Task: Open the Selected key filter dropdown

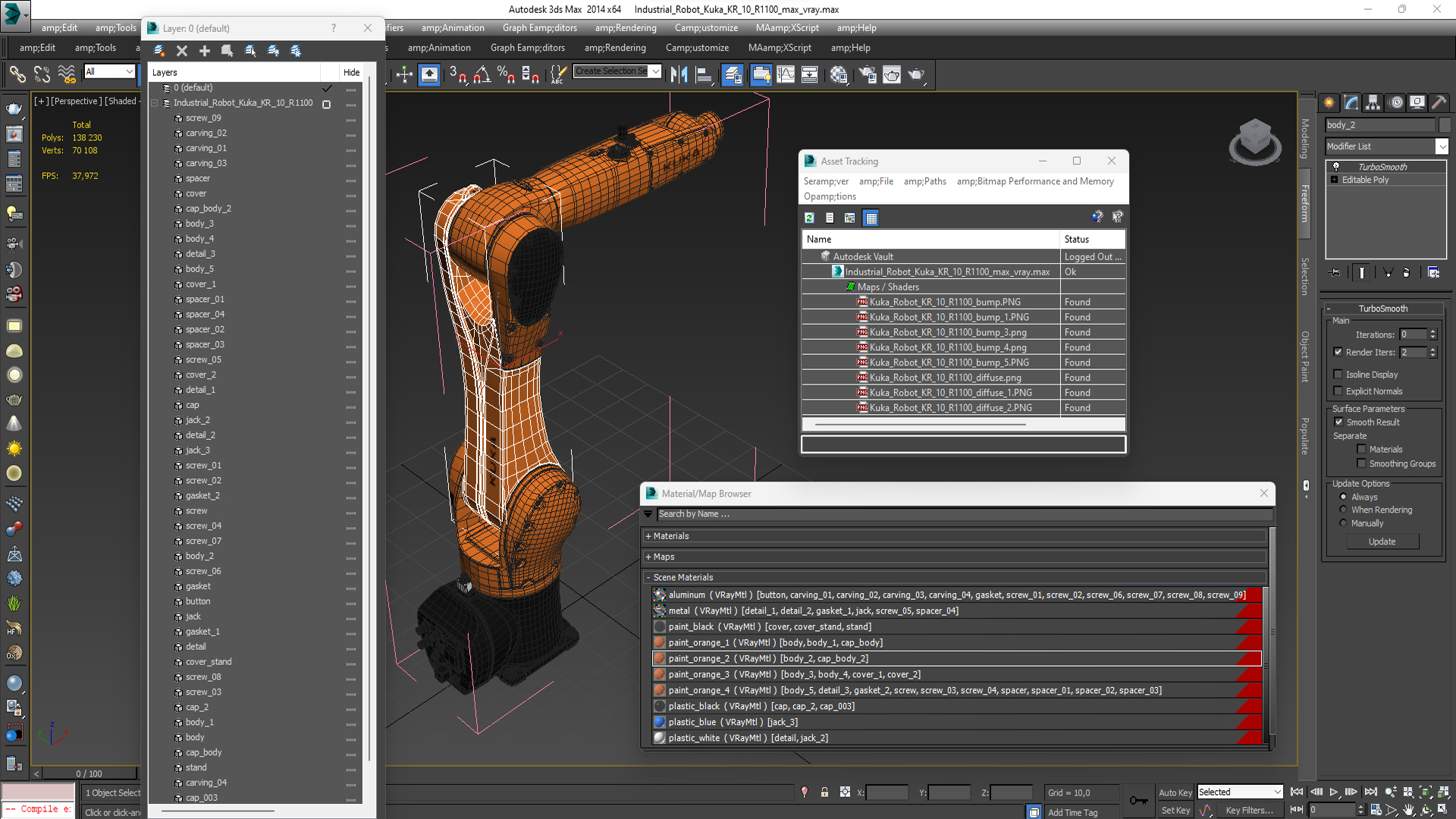Action: [x=1277, y=792]
